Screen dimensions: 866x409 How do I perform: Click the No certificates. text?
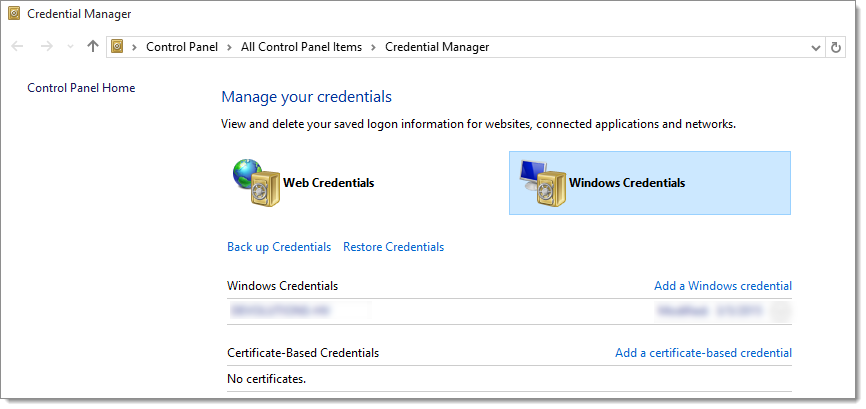tap(266, 379)
